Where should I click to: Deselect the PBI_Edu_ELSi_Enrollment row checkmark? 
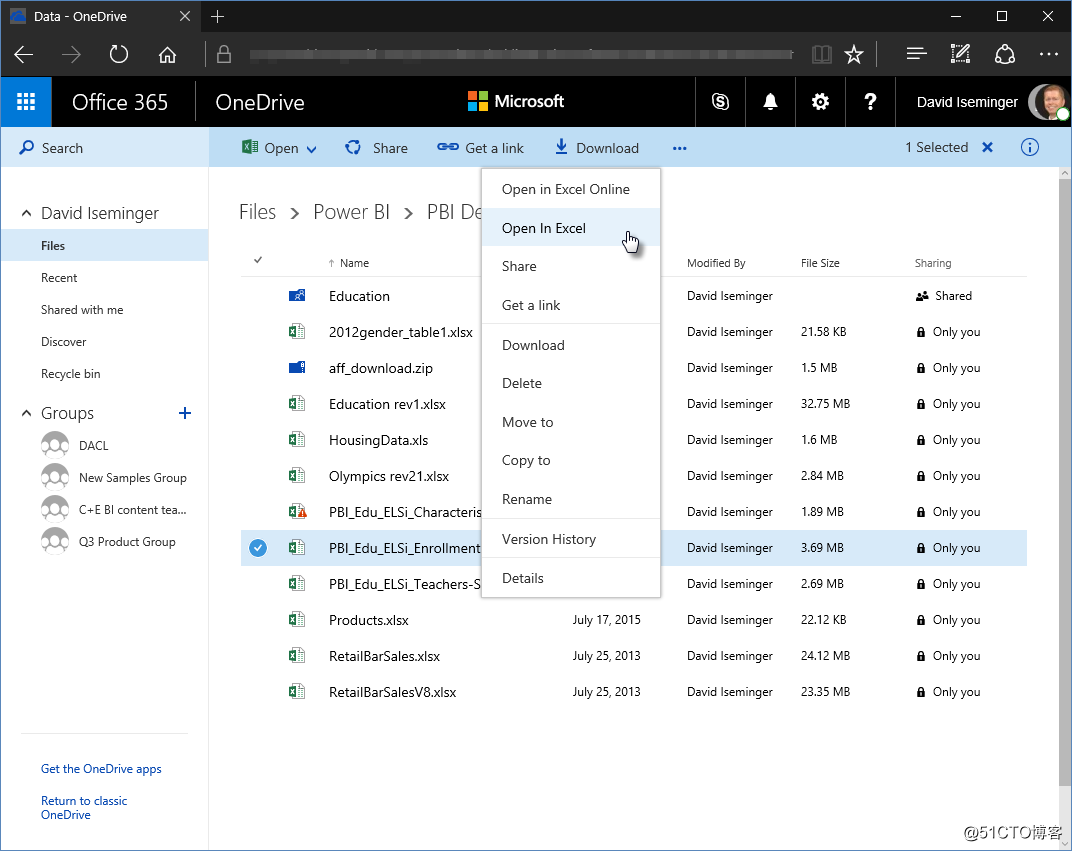(x=258, y=548)
